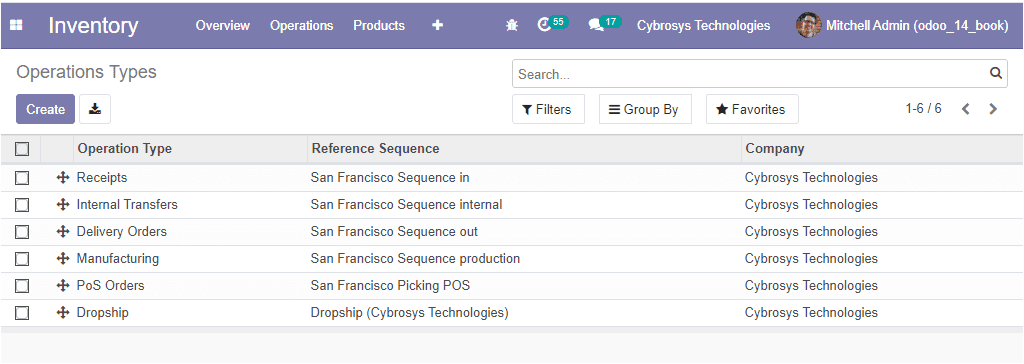This screenshot has width=1024, height=364.
Task: Click the Create button
Action: pos(45,109)
